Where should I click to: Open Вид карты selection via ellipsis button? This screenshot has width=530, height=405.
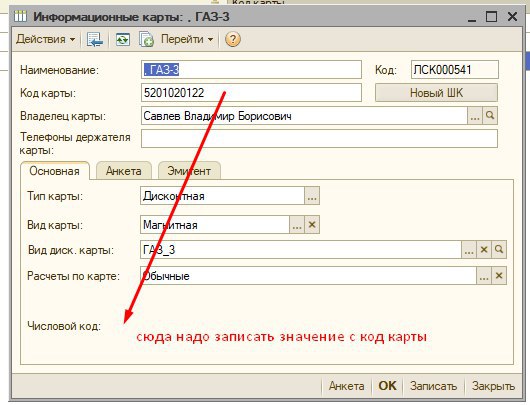[297, 225]
